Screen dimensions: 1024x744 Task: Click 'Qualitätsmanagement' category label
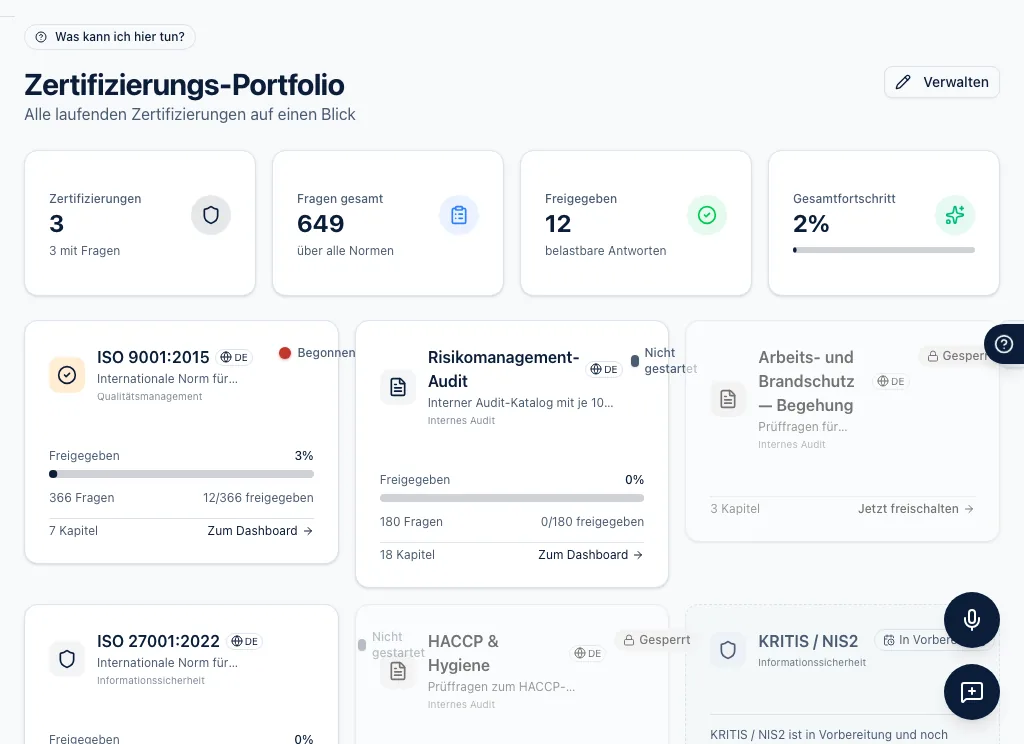tap(150, 396)
